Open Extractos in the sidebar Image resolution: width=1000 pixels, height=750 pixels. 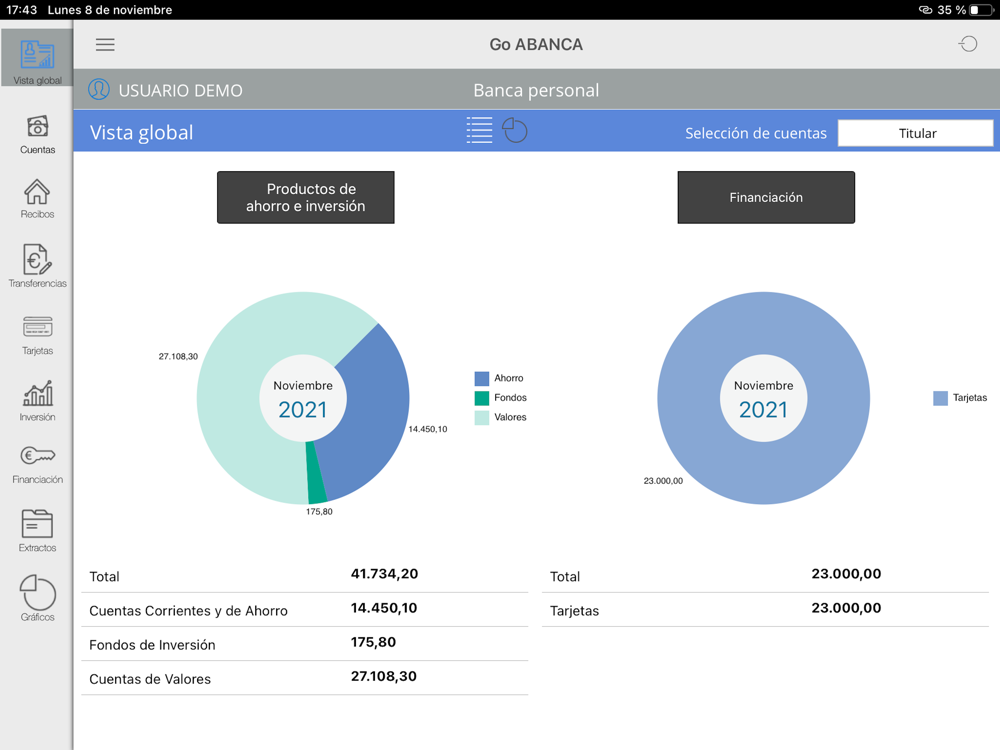click(37, 531)
